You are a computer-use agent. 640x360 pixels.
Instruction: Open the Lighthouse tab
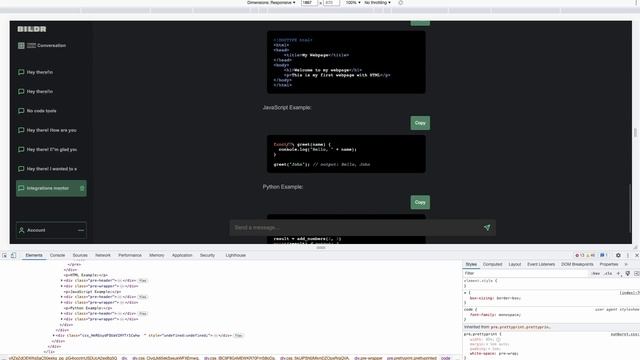pos(236,255)
